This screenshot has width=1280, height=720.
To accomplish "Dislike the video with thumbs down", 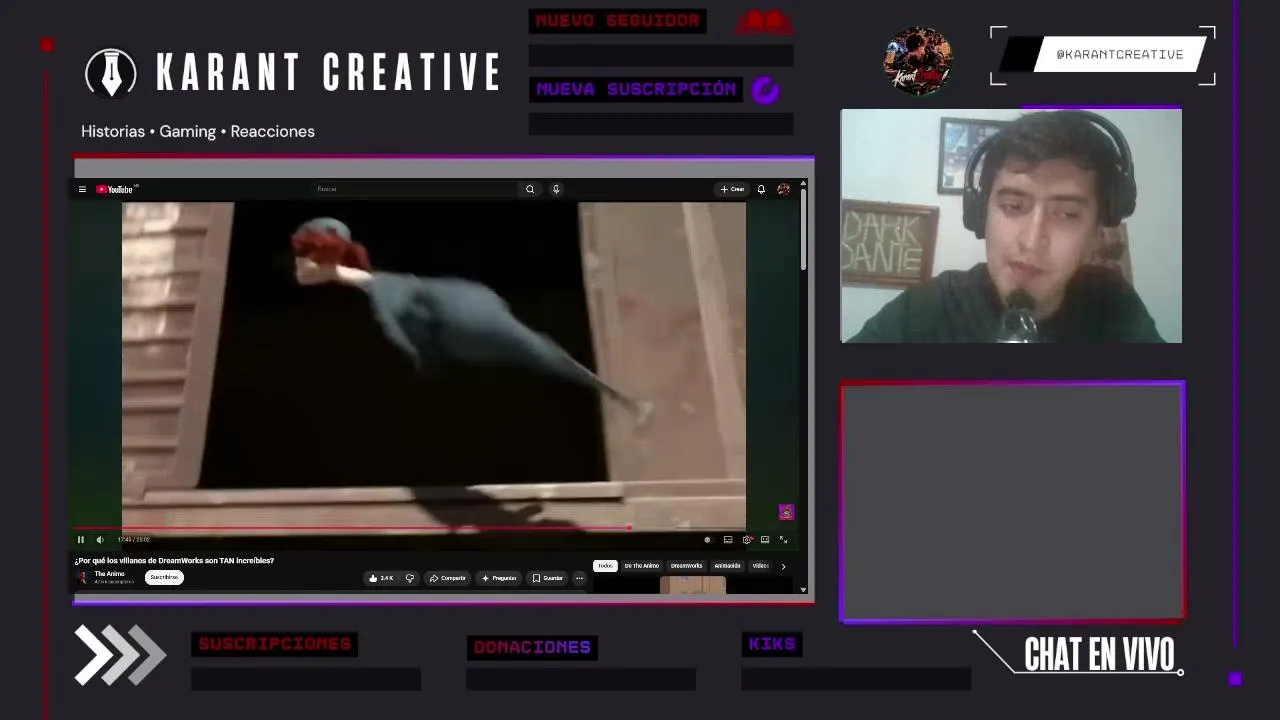I will coord(409,578).
